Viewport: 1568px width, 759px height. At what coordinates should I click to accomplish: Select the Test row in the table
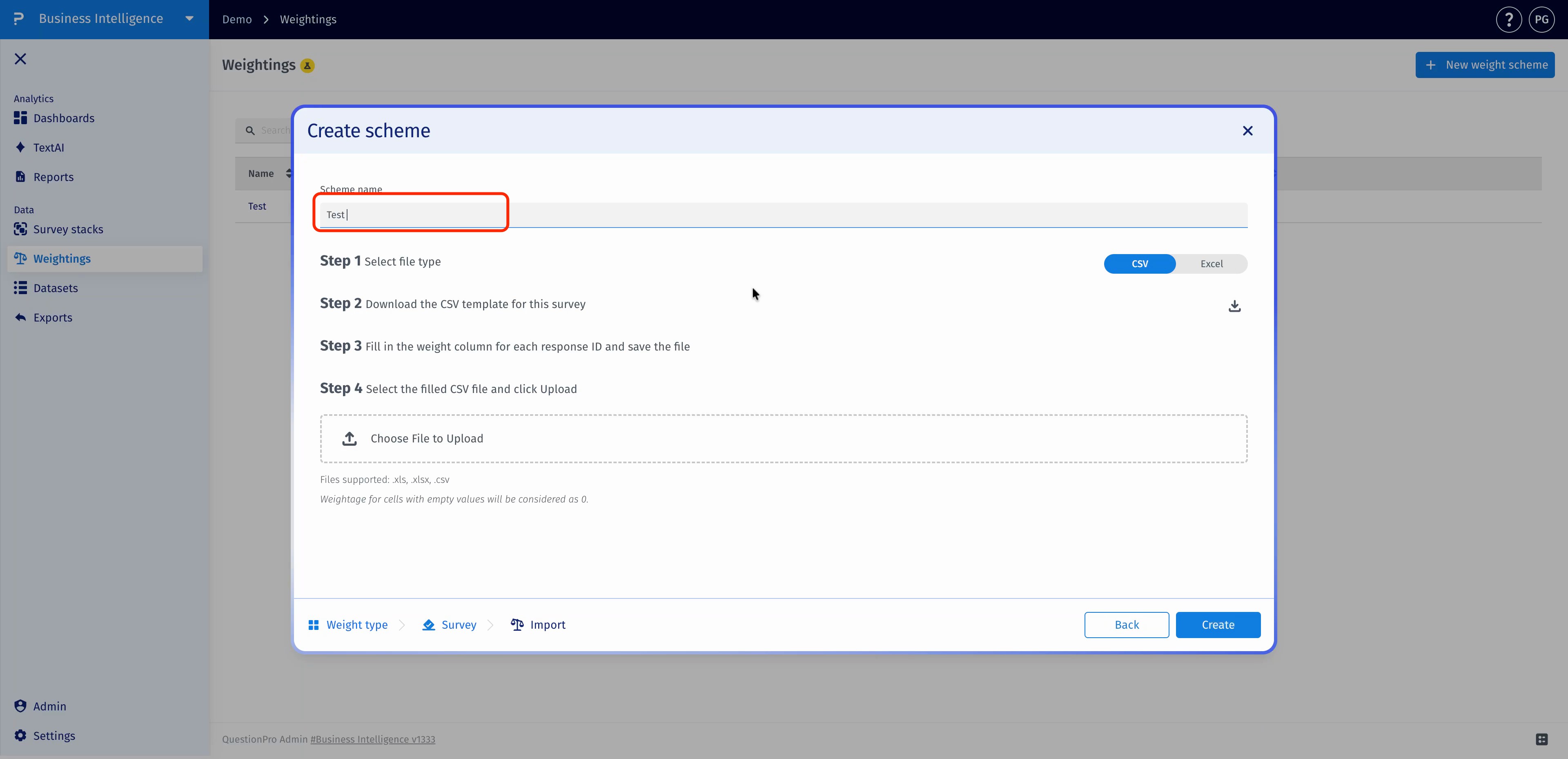(257, 207)
